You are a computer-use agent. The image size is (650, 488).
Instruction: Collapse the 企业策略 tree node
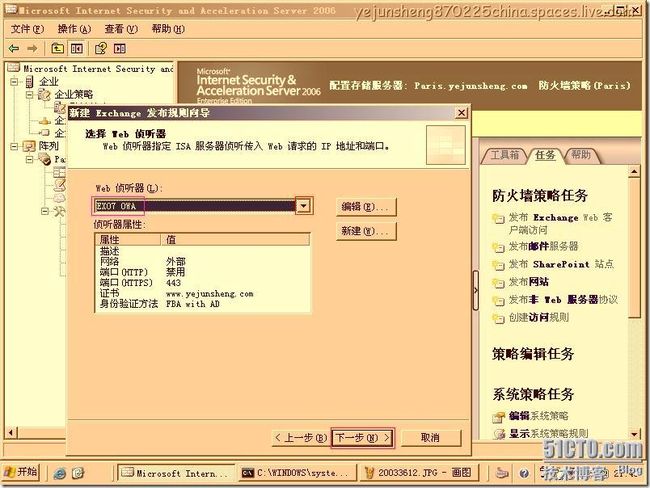[x=29, y=95]
